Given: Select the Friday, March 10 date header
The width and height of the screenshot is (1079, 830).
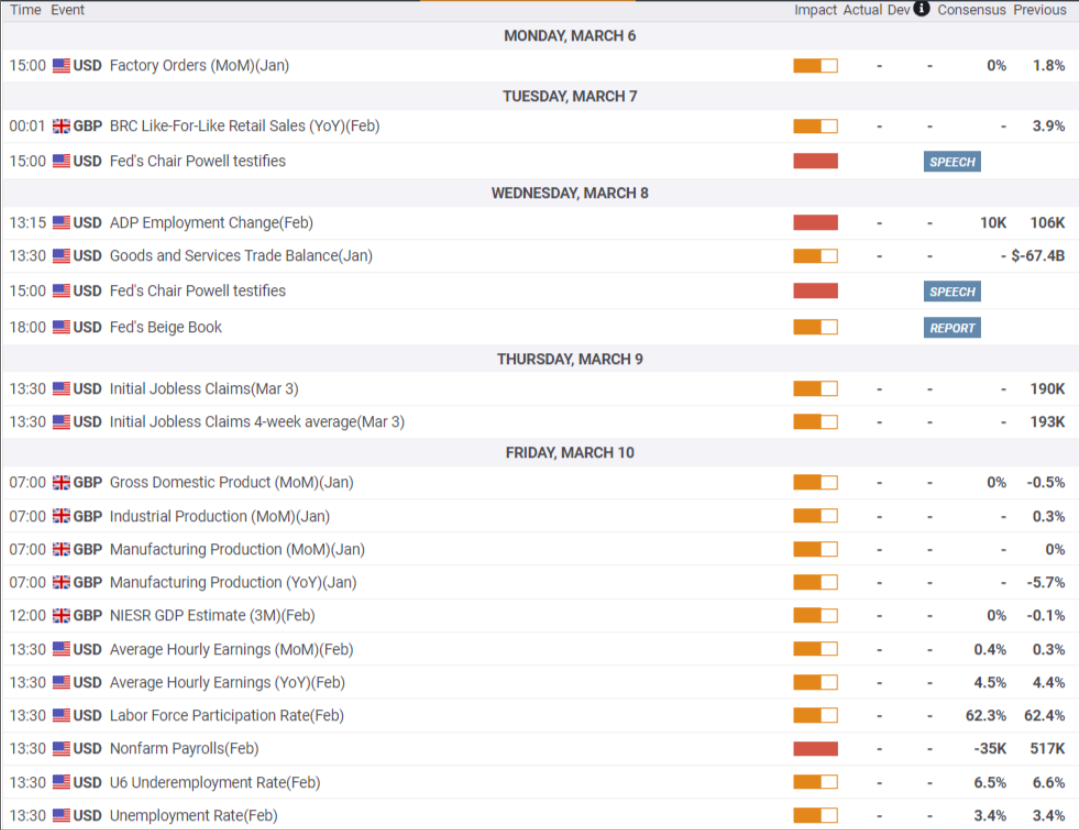Looking at the screenshot, I should click(570, 453).
